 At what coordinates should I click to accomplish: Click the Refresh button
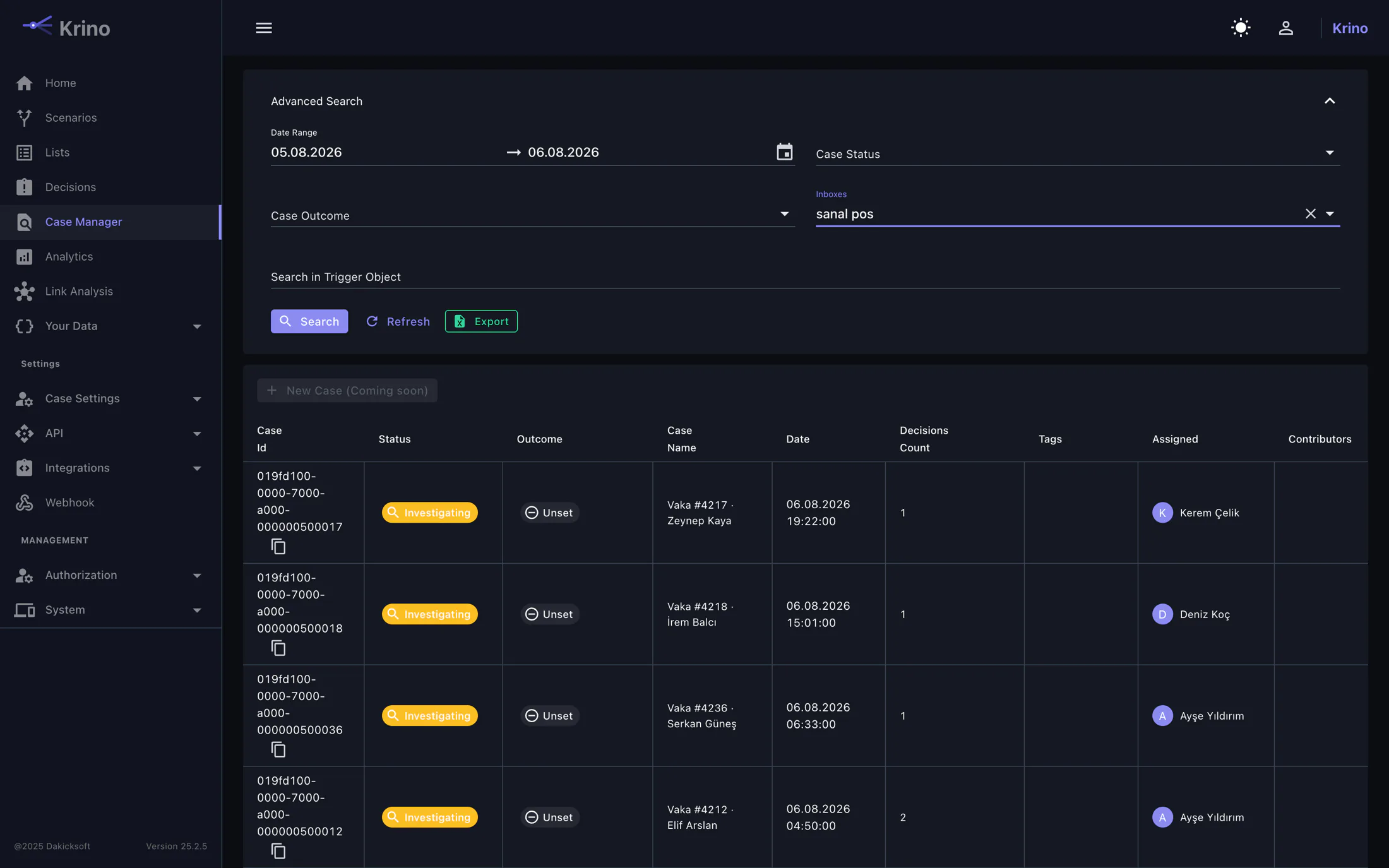(x=398, y=321)
